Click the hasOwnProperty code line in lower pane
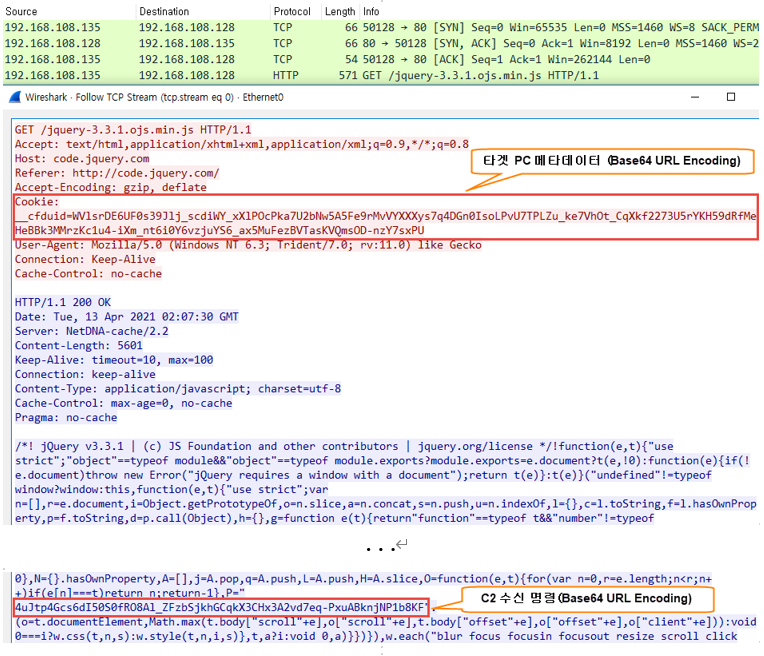The height and width of the screenshot is (656, 764). pos(363,579)
